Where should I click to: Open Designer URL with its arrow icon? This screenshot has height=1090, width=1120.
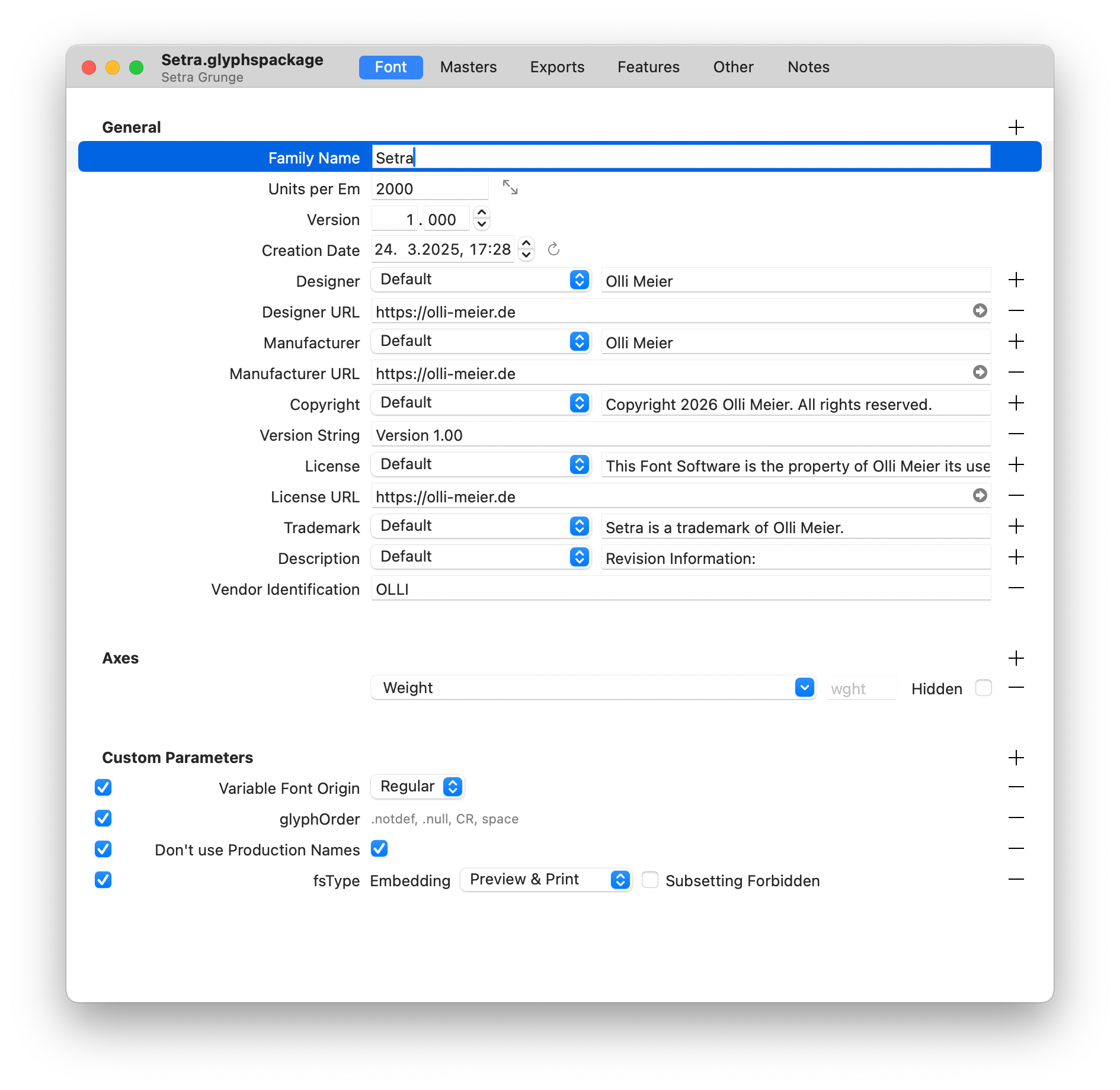pyautogui.click(x=980, y=310)
